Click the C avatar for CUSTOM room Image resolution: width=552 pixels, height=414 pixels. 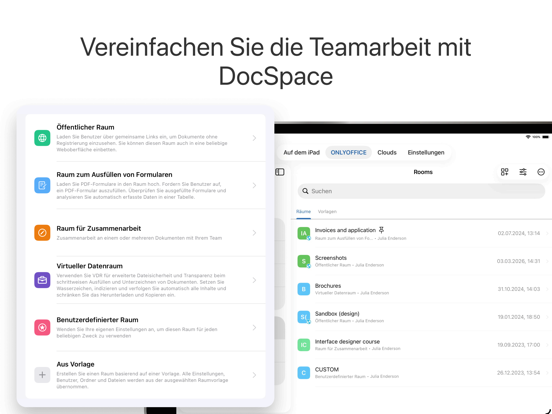coord(303,372)
